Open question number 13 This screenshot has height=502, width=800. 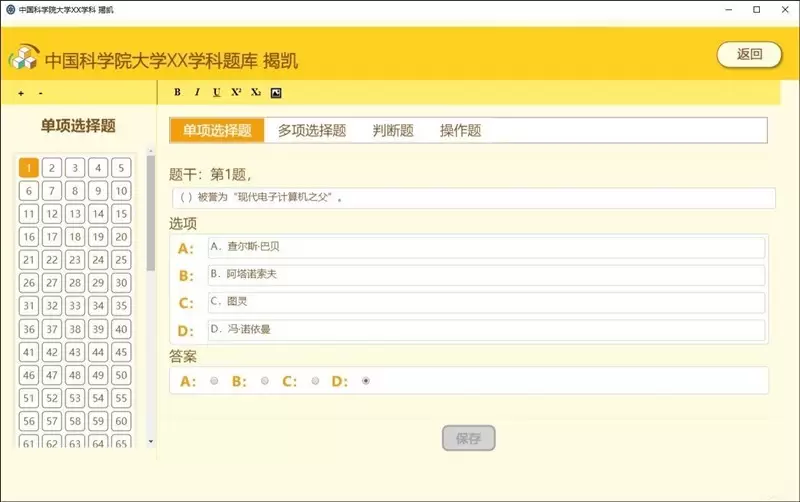click(x=75, y=214)
